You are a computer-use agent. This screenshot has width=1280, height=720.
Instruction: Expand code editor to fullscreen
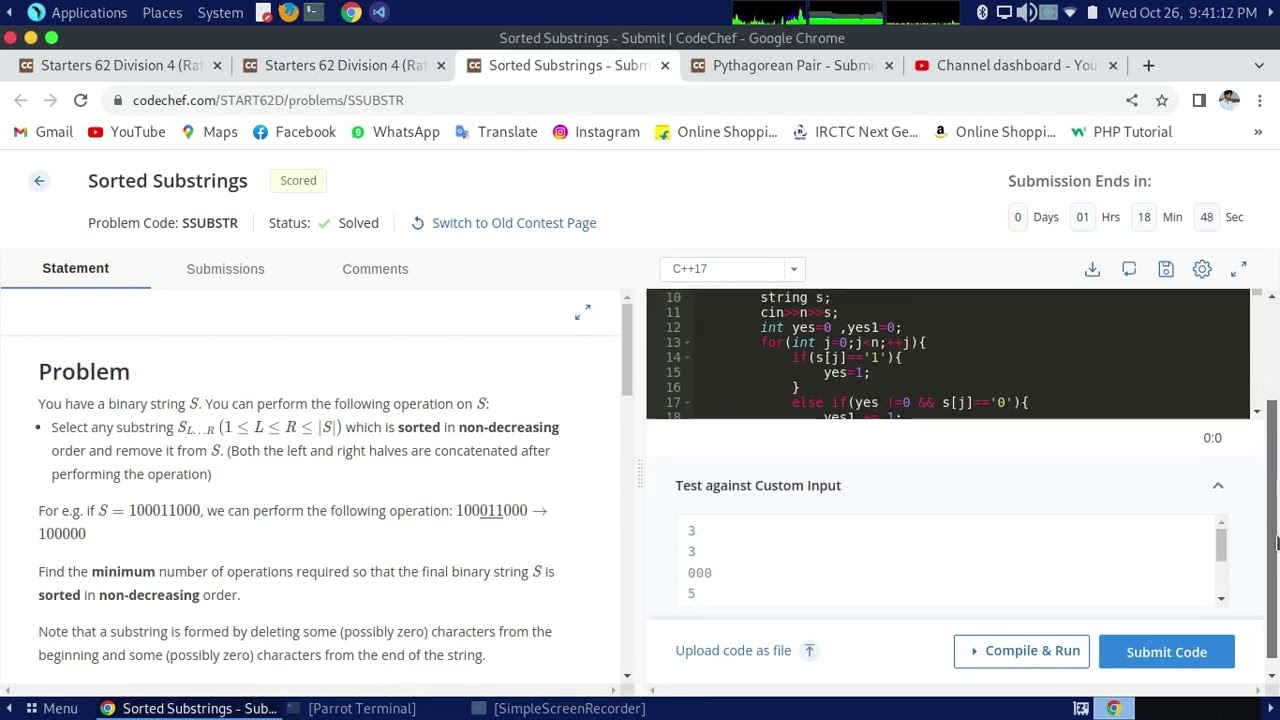(1239, 269)
